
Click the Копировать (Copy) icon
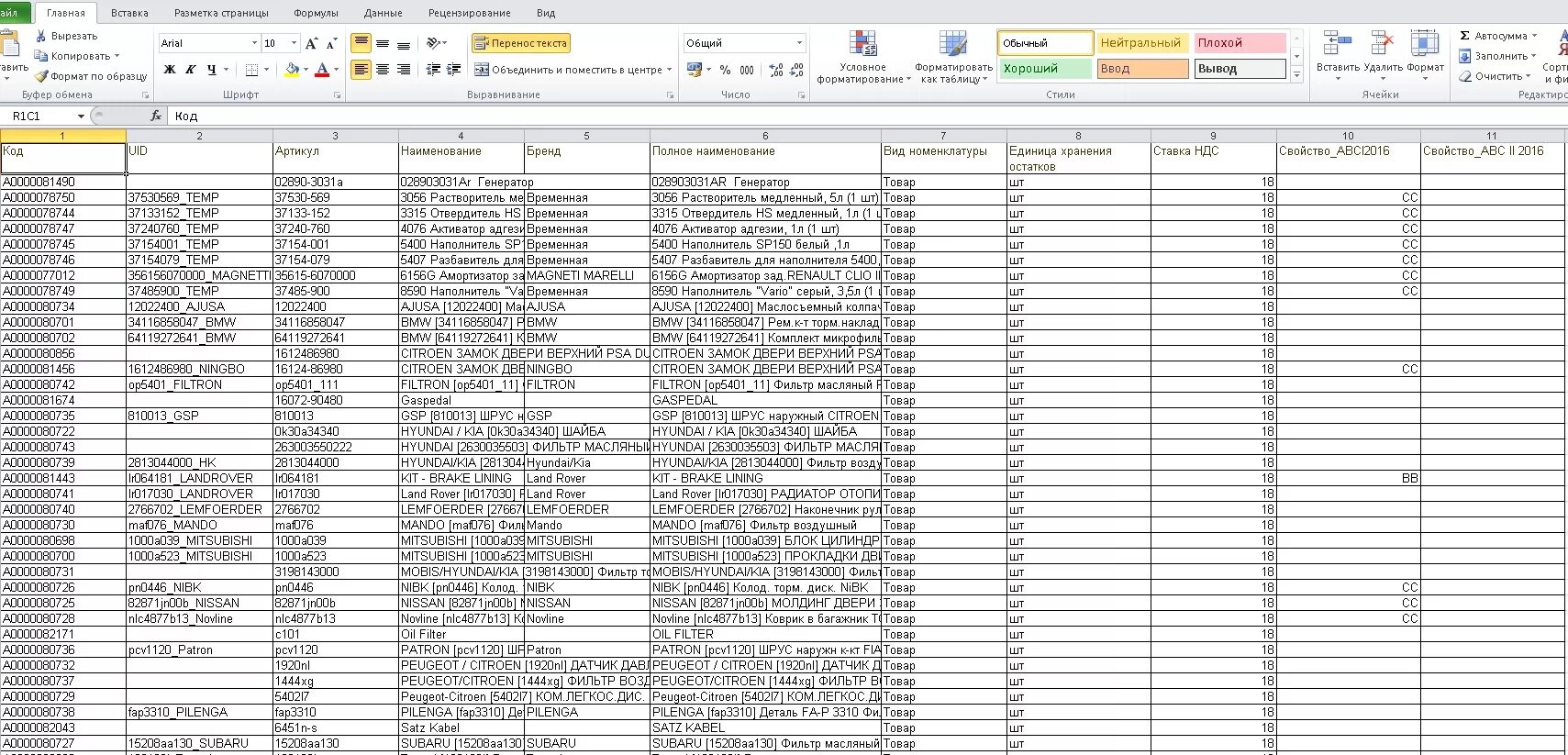coord(41,56)
